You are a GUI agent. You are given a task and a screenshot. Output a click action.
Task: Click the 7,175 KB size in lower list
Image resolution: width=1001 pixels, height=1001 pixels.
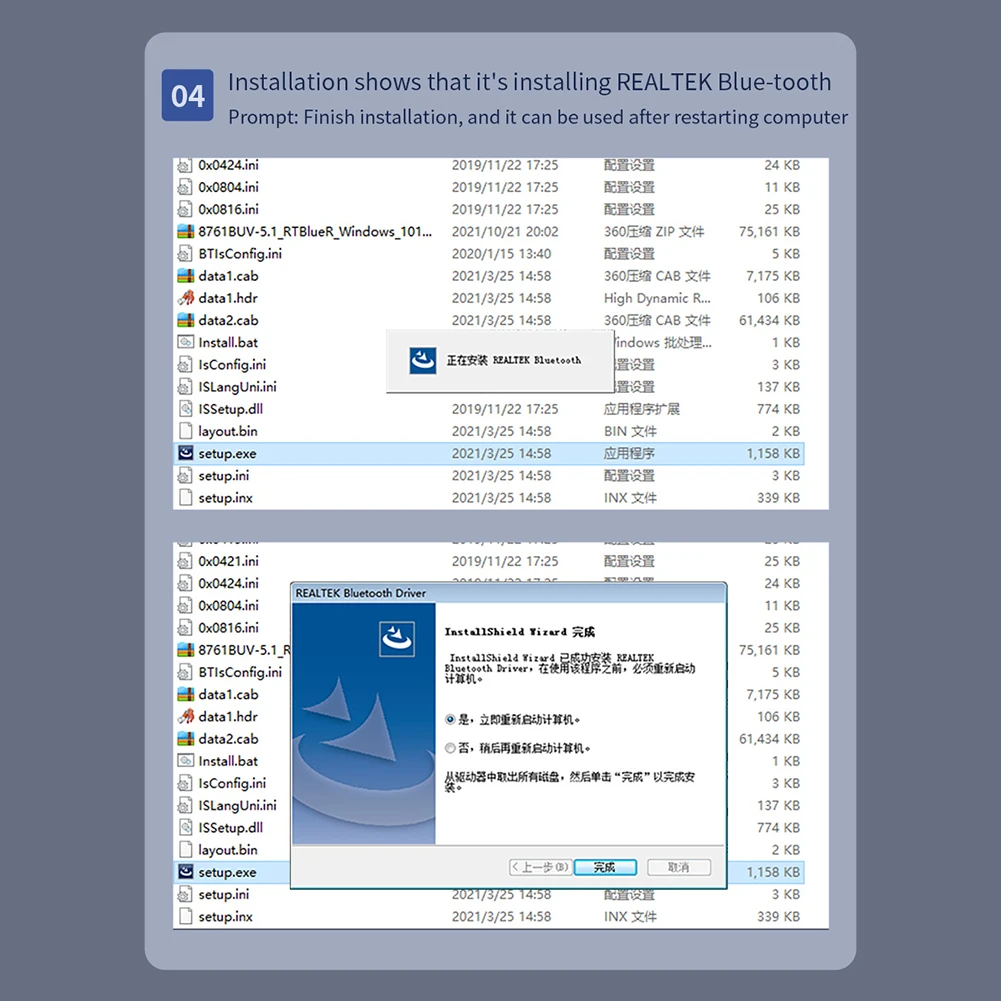click(773, 695)
